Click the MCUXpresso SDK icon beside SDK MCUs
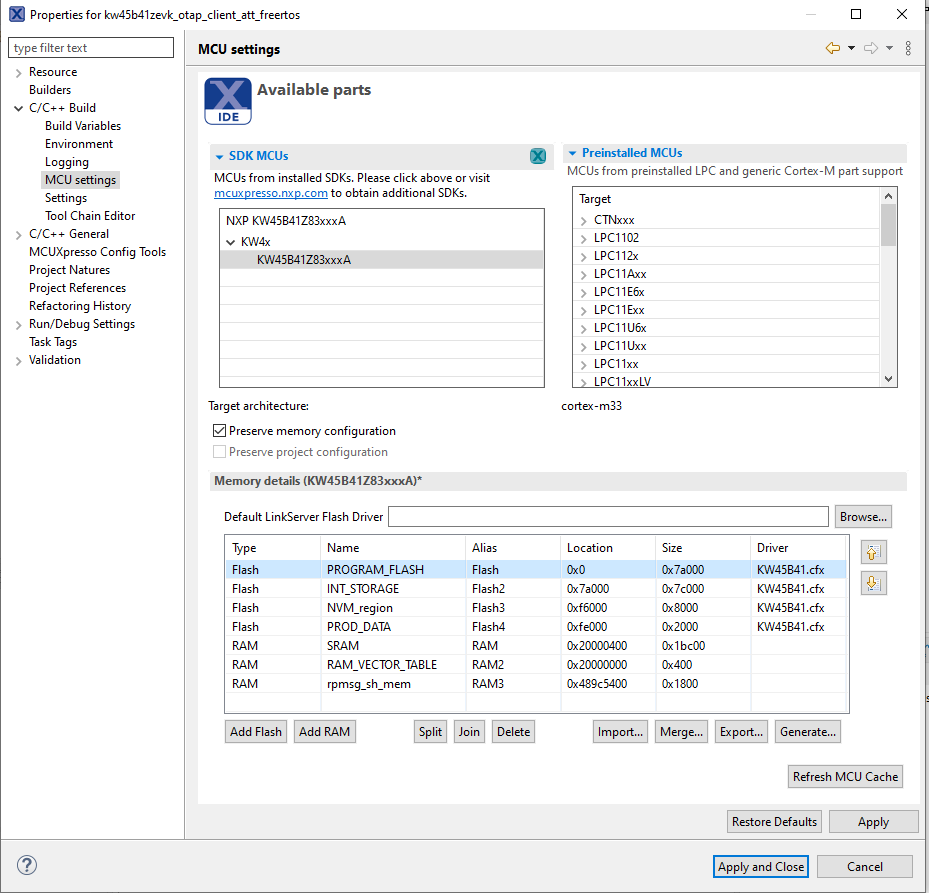The height and width of the screenshot is (893, 929). coord(538,156)
